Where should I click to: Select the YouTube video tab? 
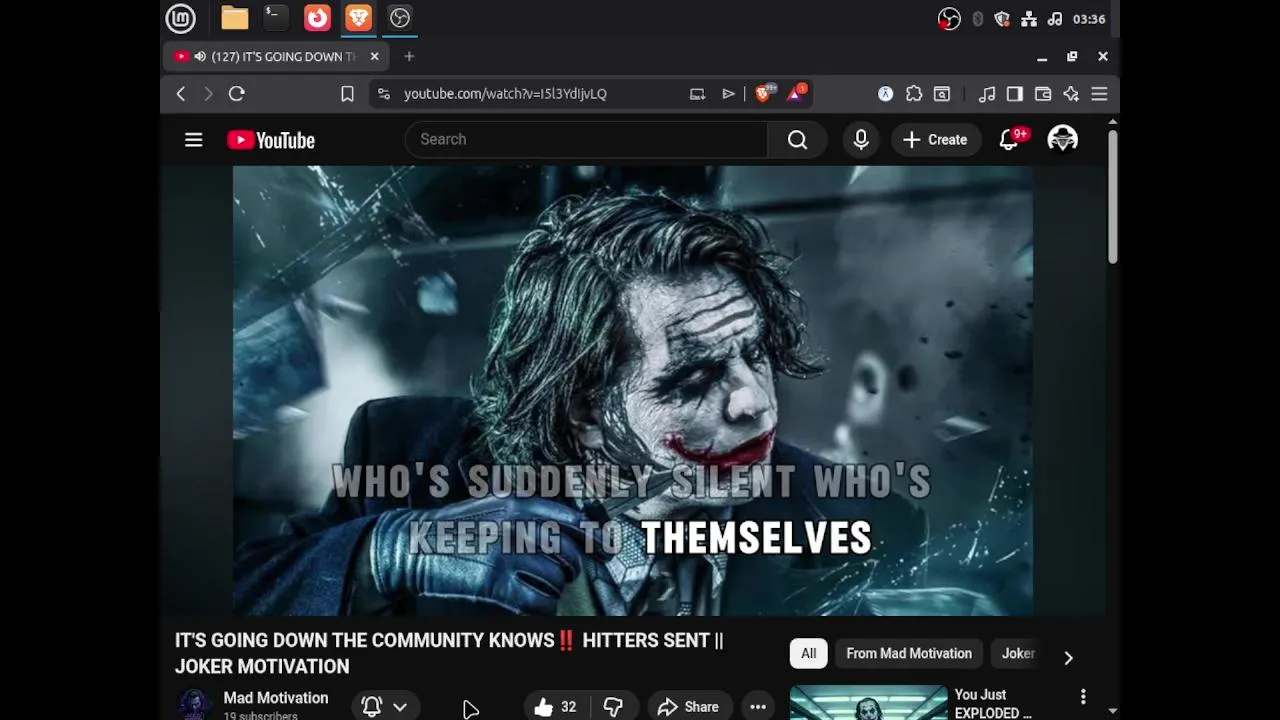(x=276, y=57)
